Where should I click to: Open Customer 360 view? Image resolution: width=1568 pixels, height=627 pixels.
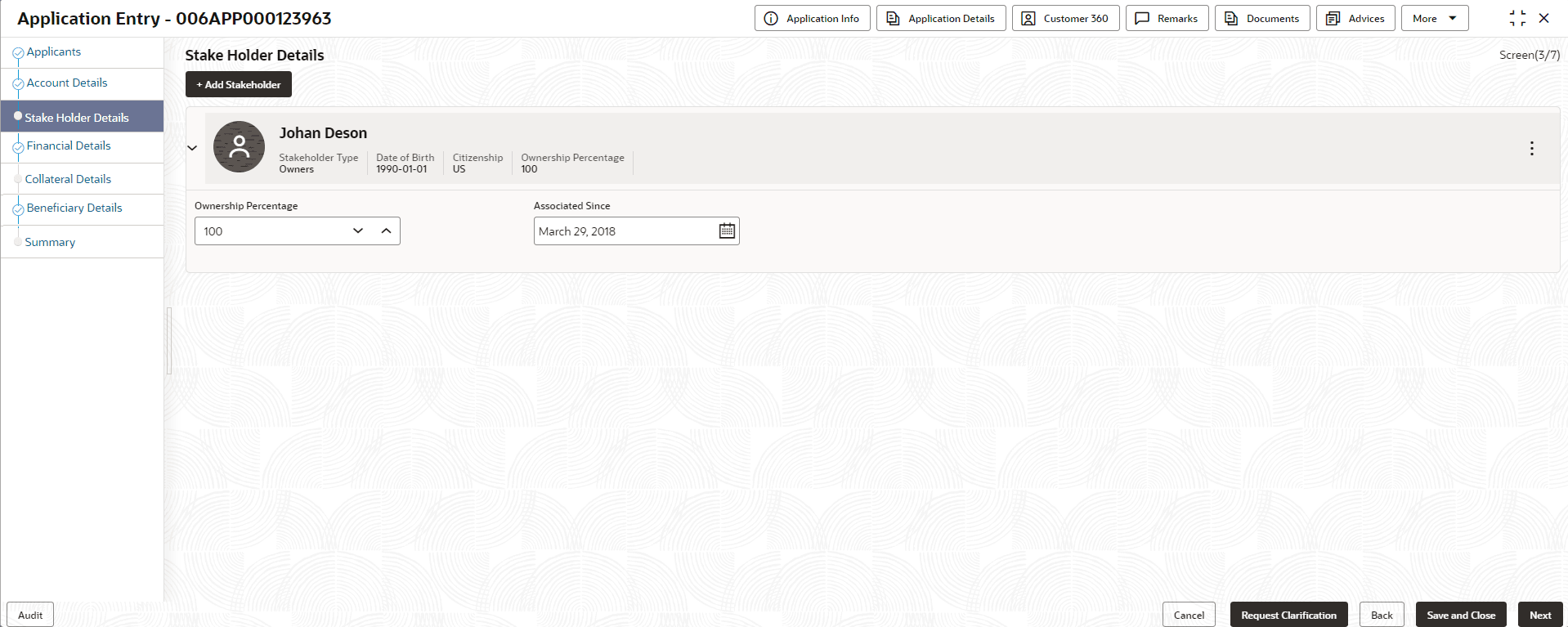1065,18
